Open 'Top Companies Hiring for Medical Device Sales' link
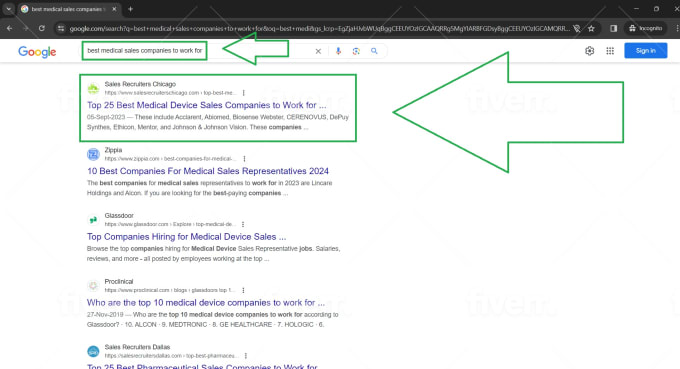Image resolution: width=680 pixels, height=369 pixels. [186, 237]
